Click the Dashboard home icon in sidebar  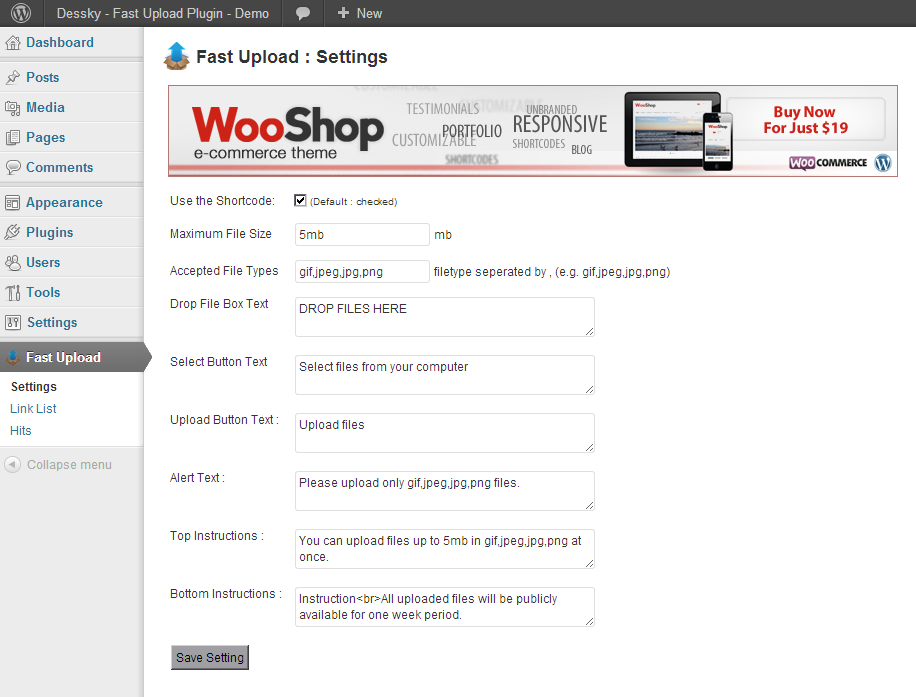pyautogui.click(x=13, y=43)
